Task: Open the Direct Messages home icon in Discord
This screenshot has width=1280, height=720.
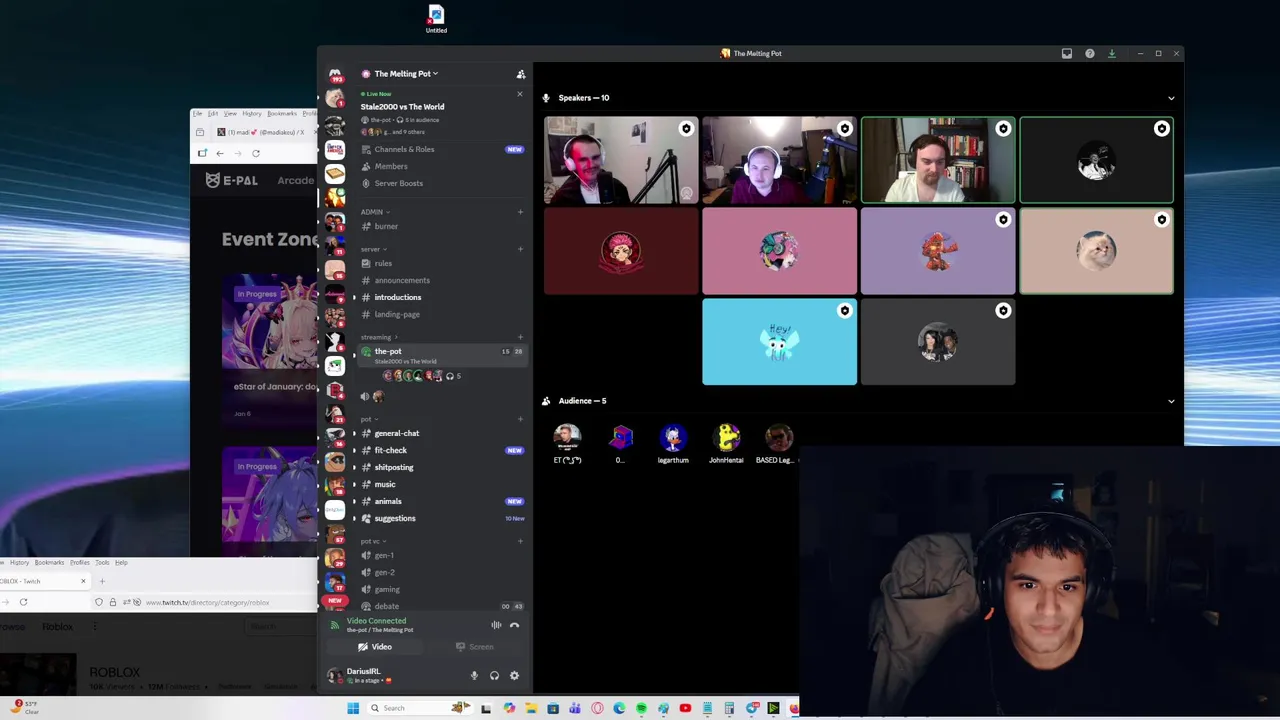Action: 335,75
